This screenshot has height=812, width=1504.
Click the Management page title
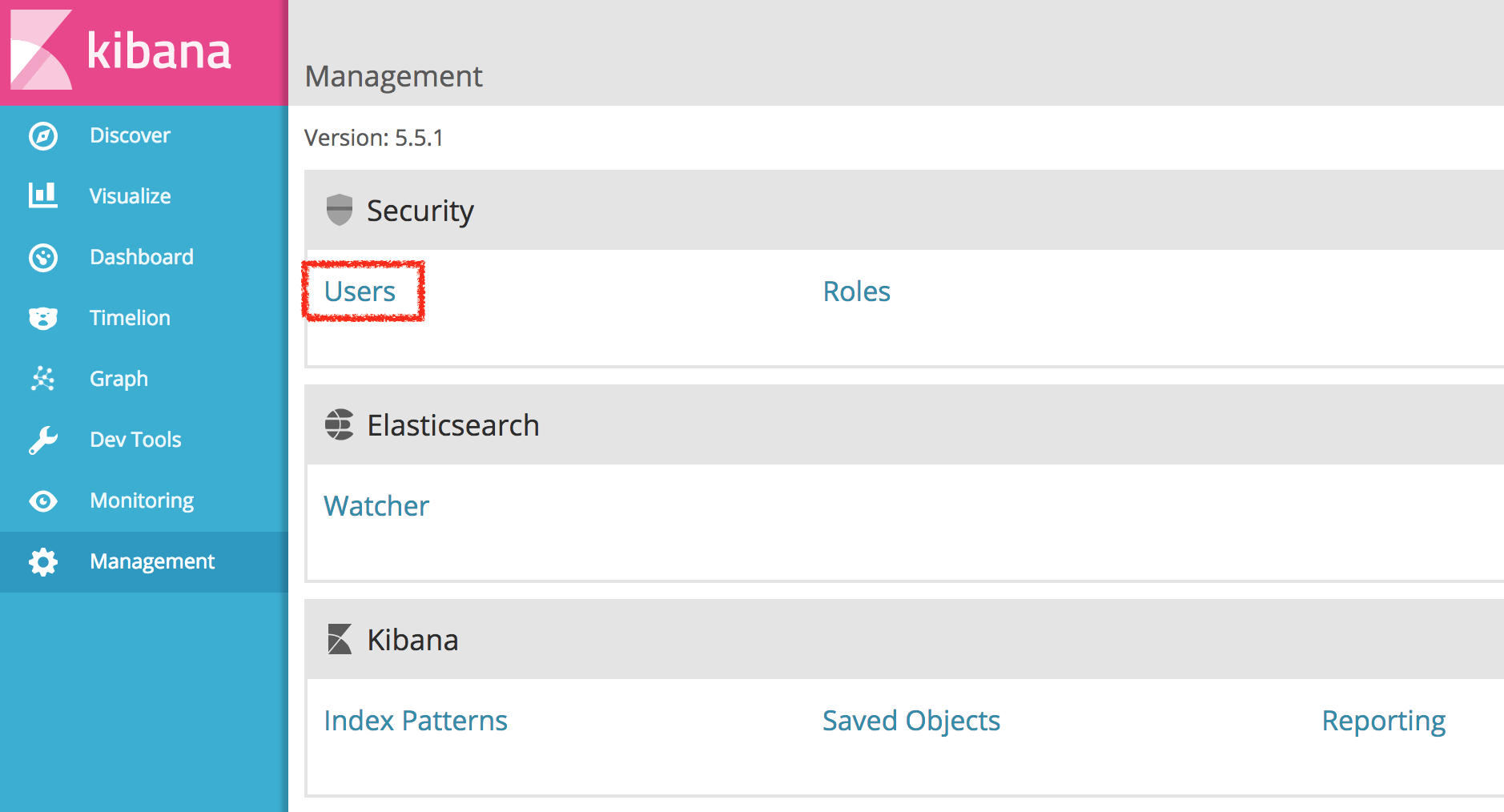pos(393,77)
